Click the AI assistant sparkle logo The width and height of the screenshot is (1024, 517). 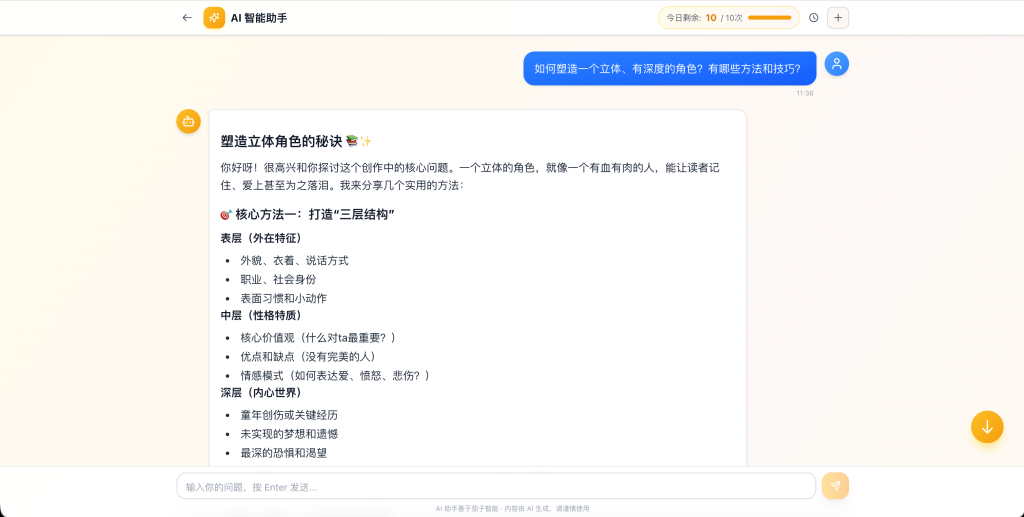coord(214,18)
